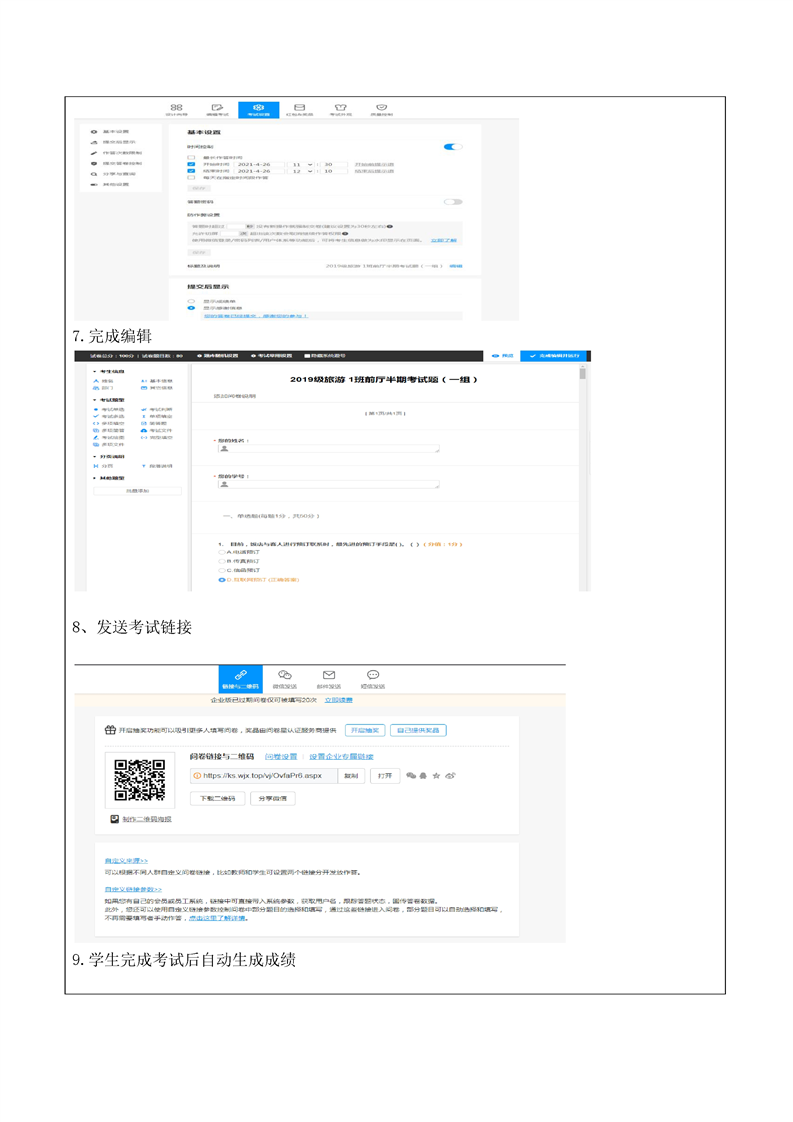
Task: Click the 微信发送 chat bubble icon
Action: 285,677
